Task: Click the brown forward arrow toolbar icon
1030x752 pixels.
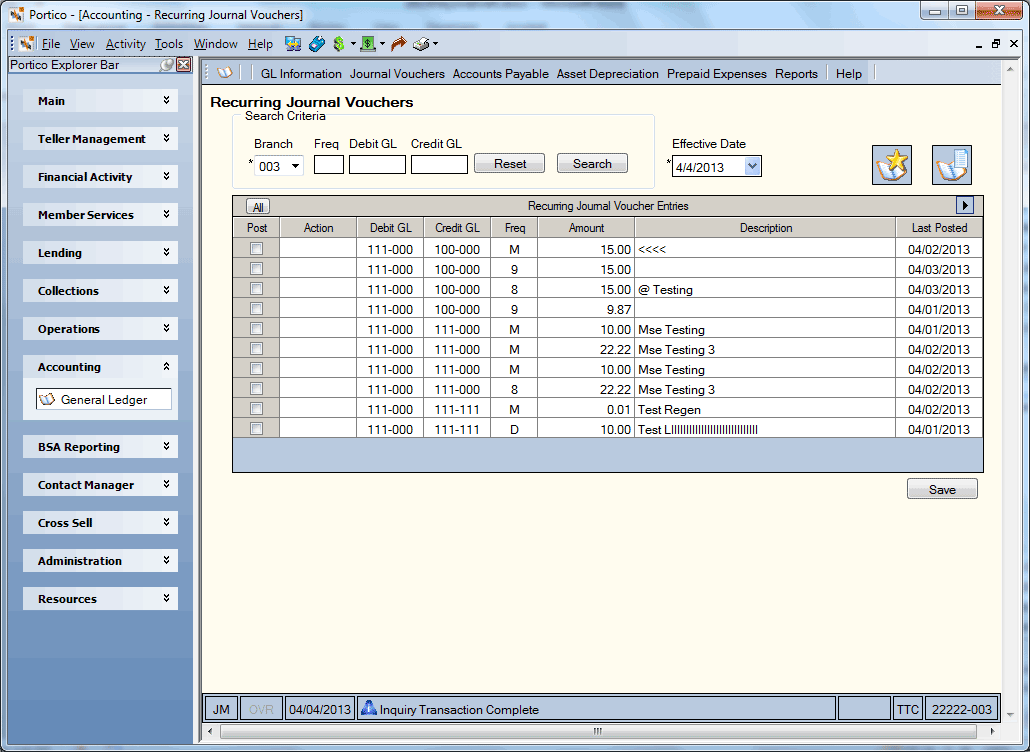Action: 398,44
